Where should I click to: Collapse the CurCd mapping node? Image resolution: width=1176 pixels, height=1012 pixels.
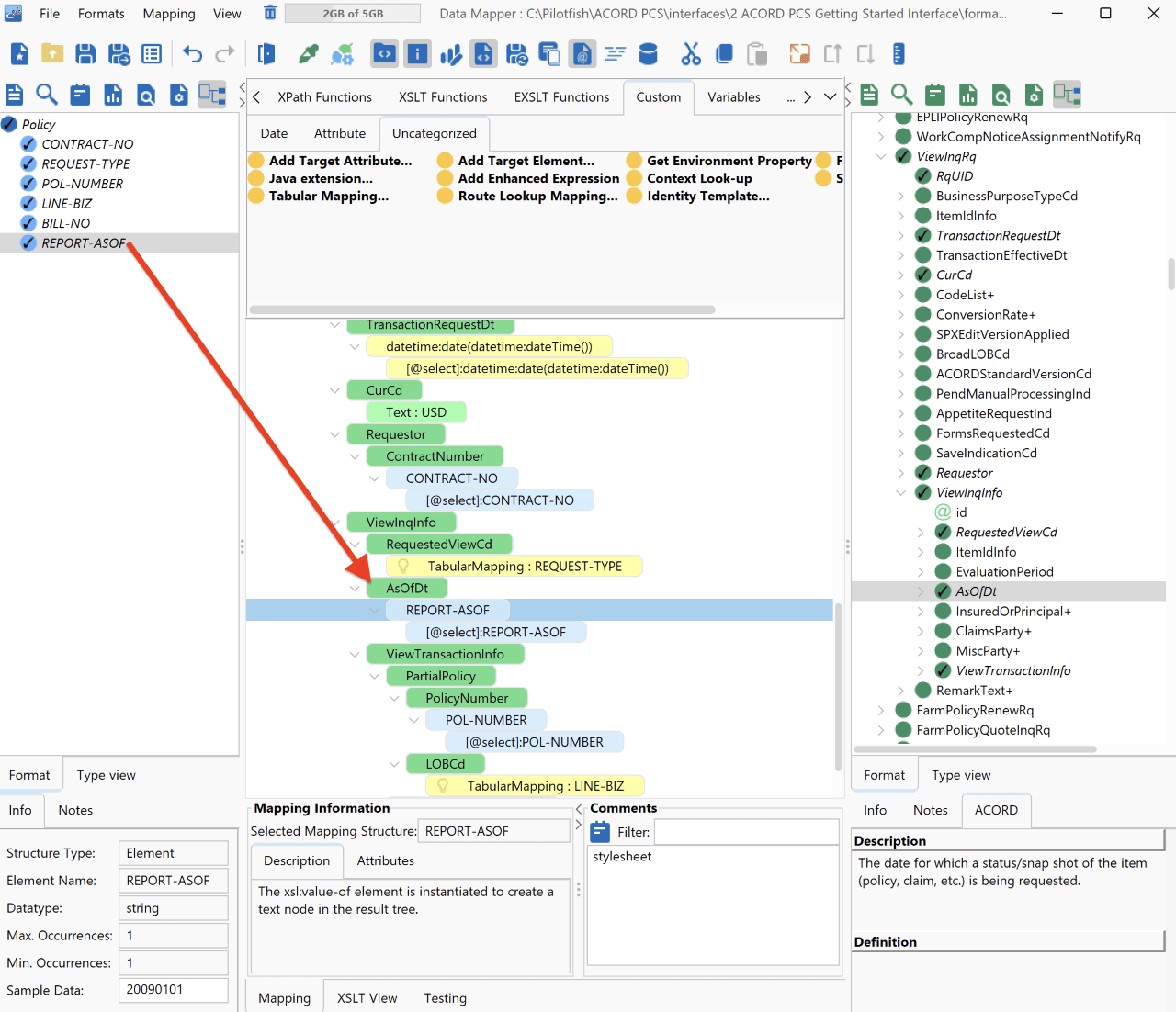tap(334, 390)
